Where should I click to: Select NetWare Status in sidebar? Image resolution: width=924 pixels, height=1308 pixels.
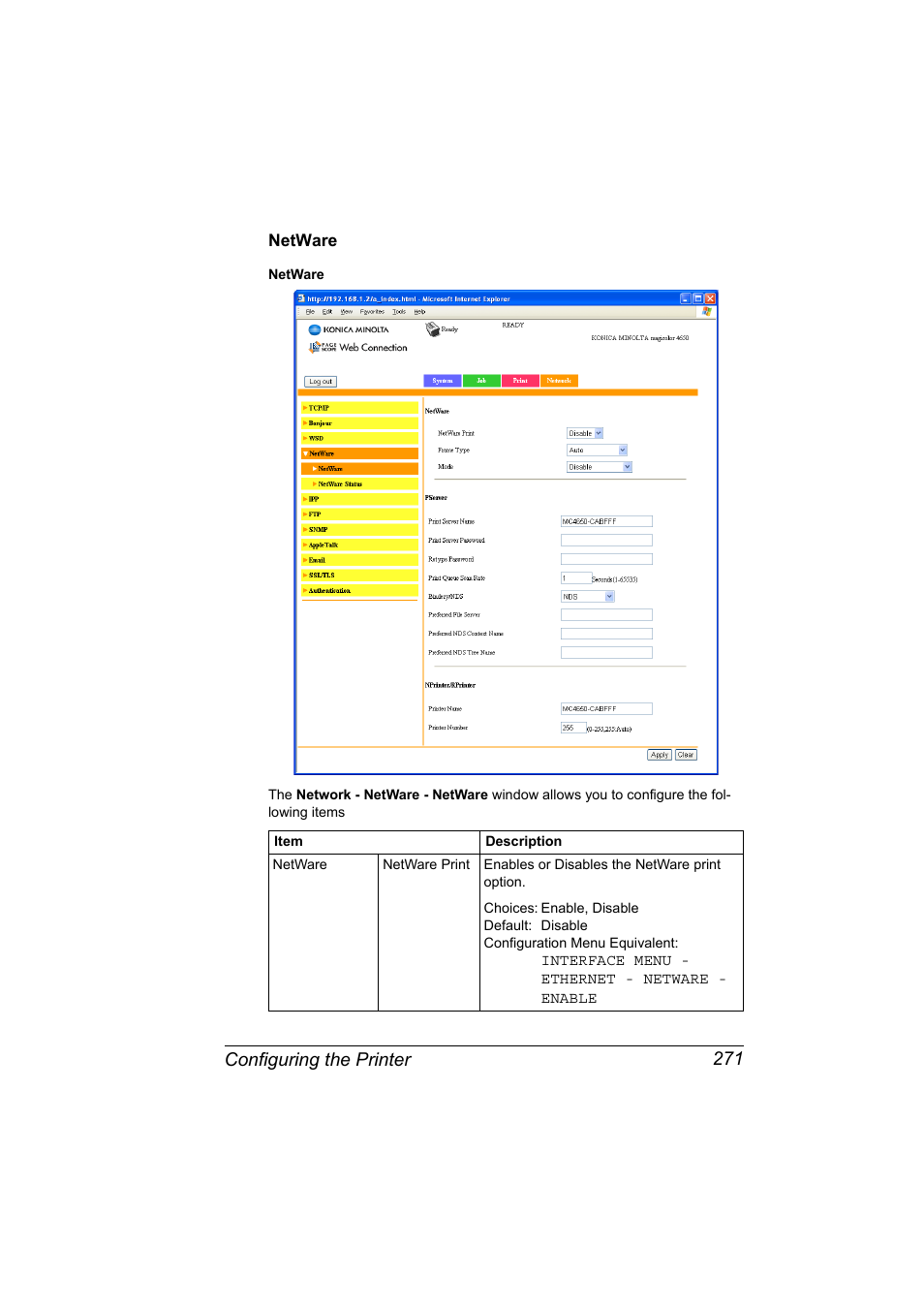pyautogui.click(x=360, y=483)
